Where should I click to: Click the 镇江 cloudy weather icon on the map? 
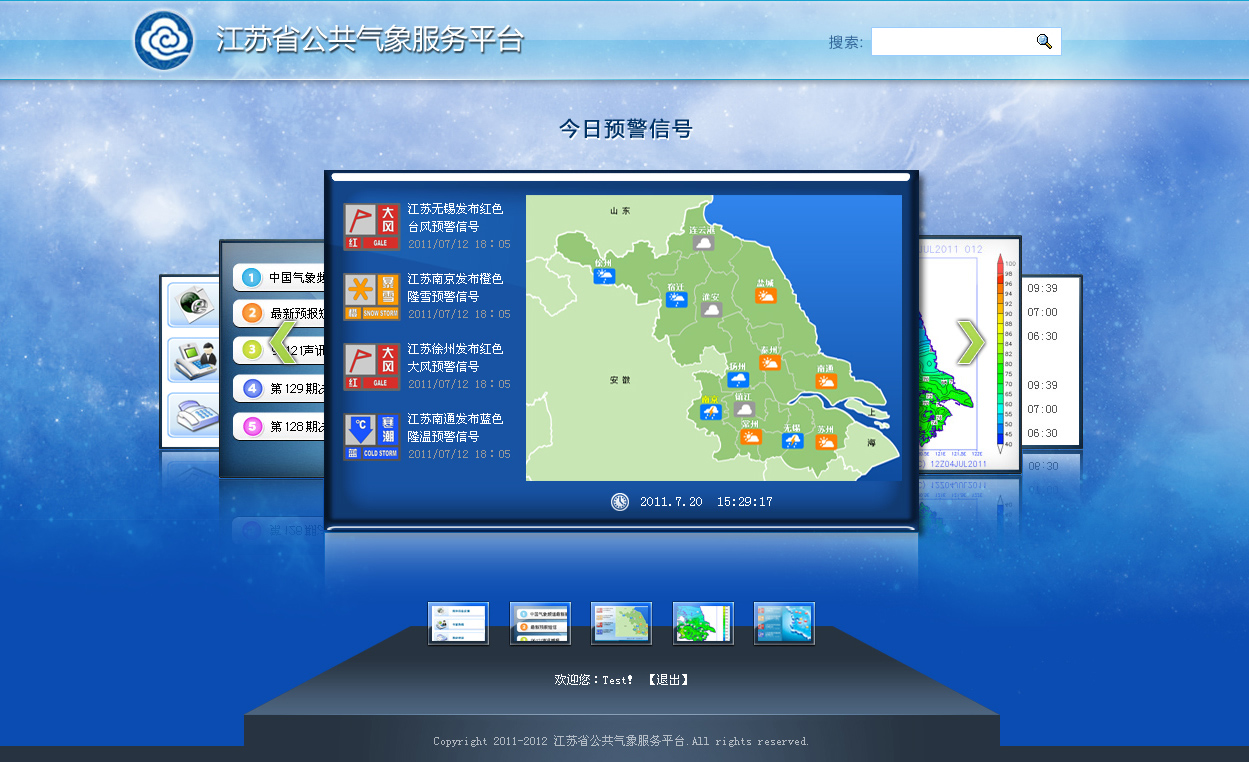743,409
